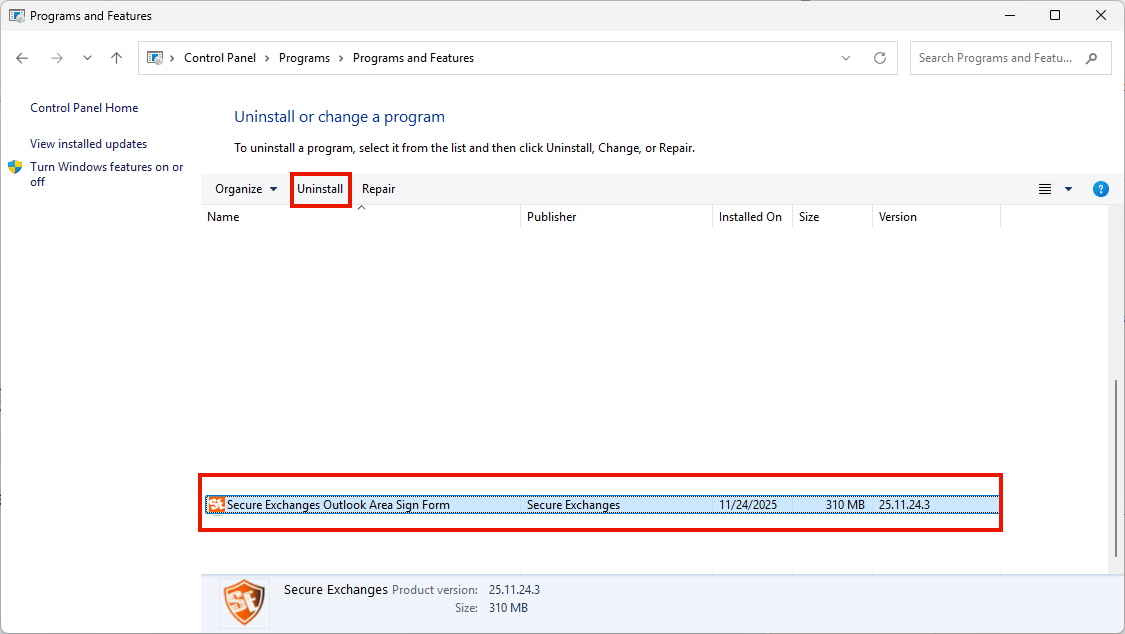Click the Programs and Features title bar icon
The image size is (1125, 634).
[17, 15]
